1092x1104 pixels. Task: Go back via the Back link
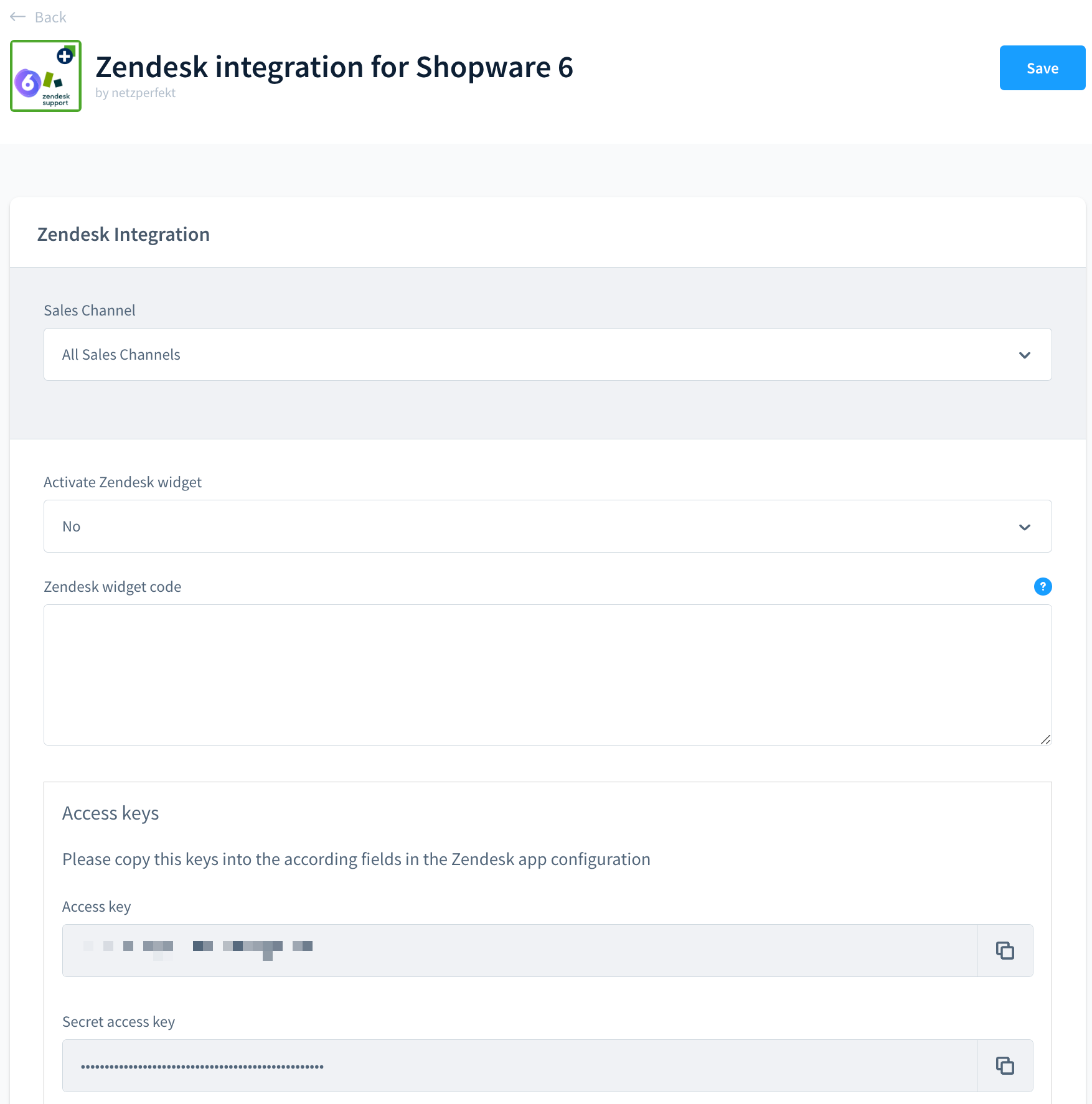click(x=50, y=17)
